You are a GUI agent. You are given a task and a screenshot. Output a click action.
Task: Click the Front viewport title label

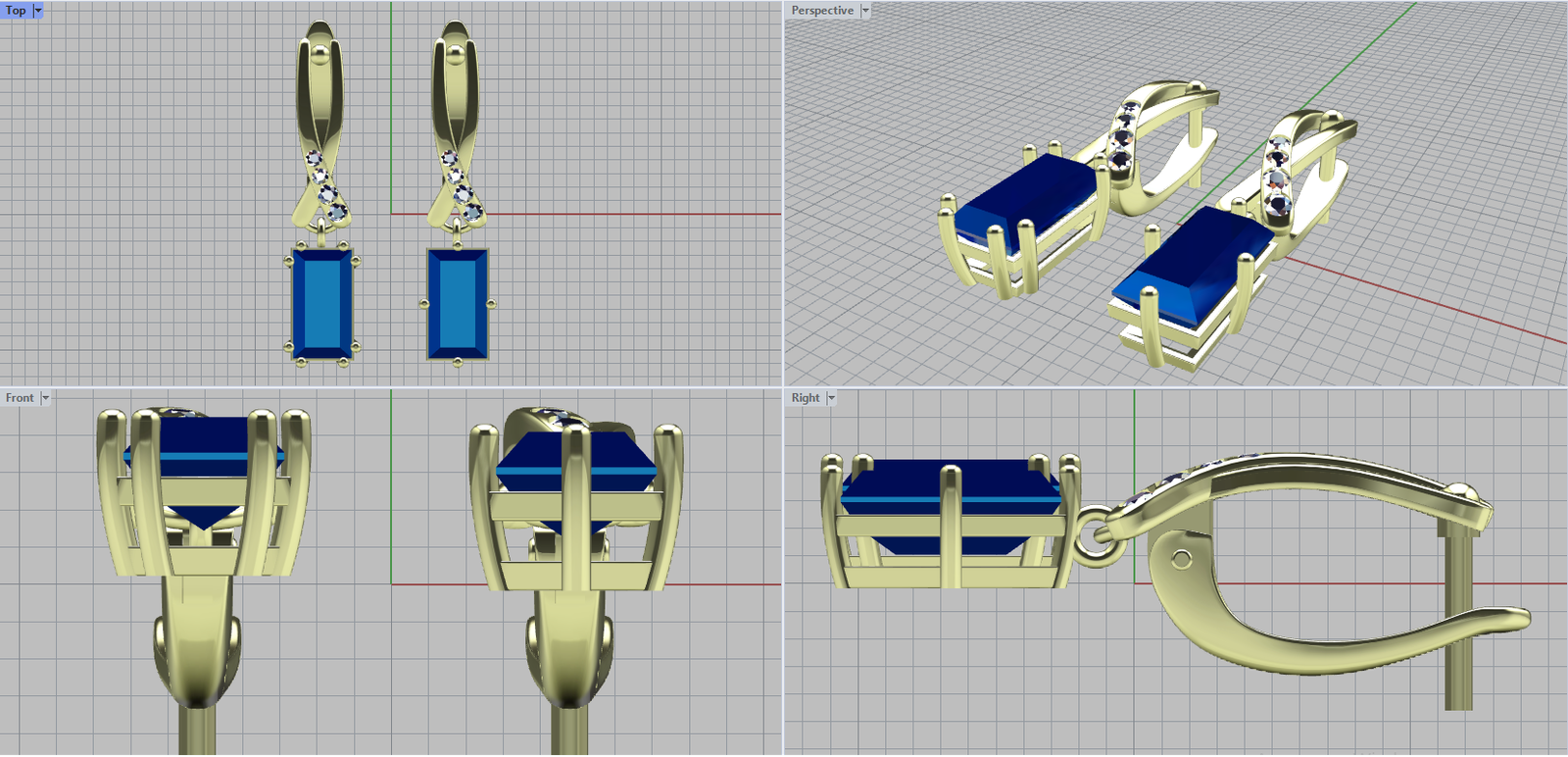point(20,398)
